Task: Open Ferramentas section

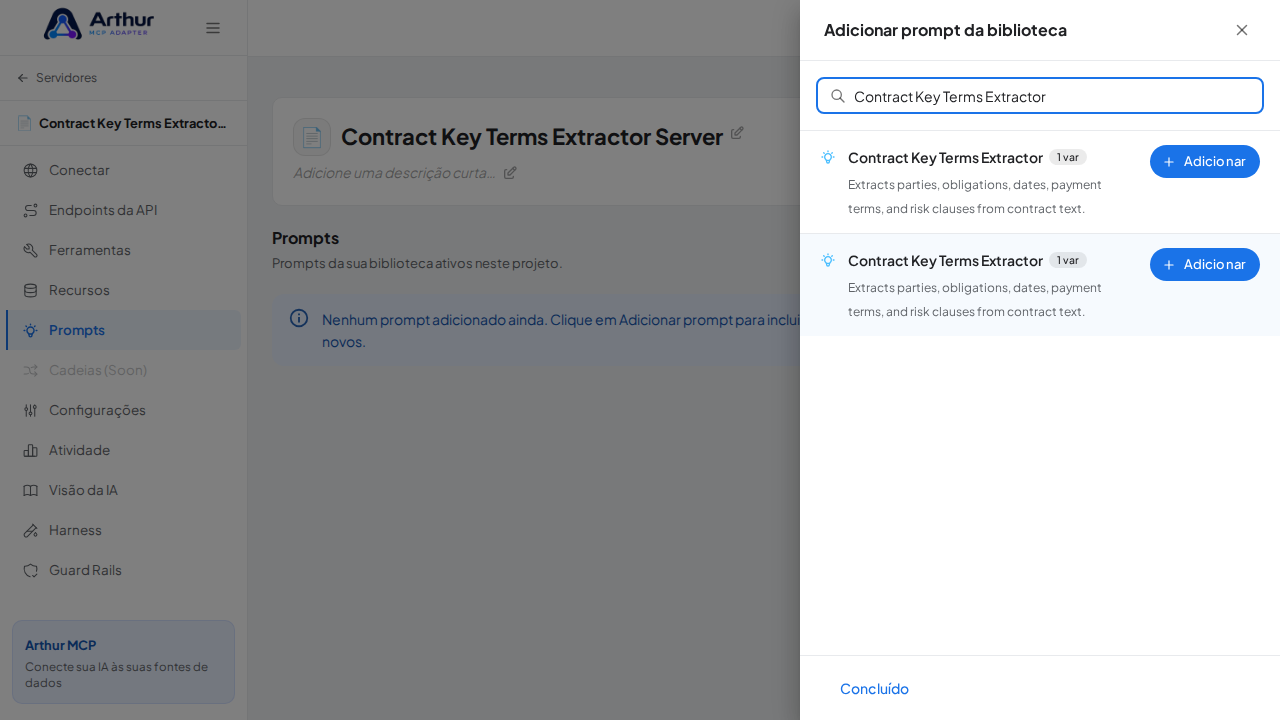Action: (123, 250)
